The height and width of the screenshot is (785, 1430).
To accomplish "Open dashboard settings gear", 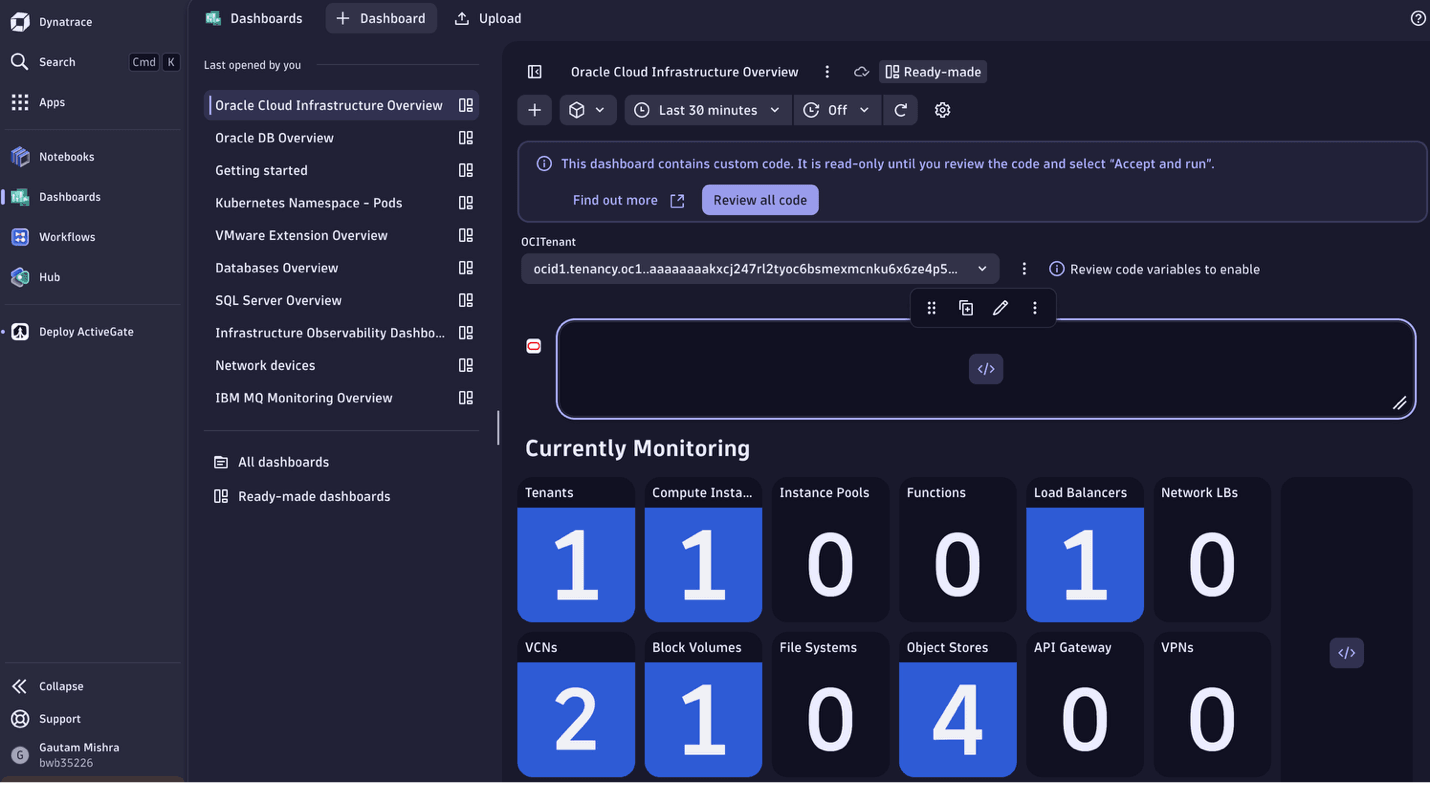I will (x=942, y=110).
